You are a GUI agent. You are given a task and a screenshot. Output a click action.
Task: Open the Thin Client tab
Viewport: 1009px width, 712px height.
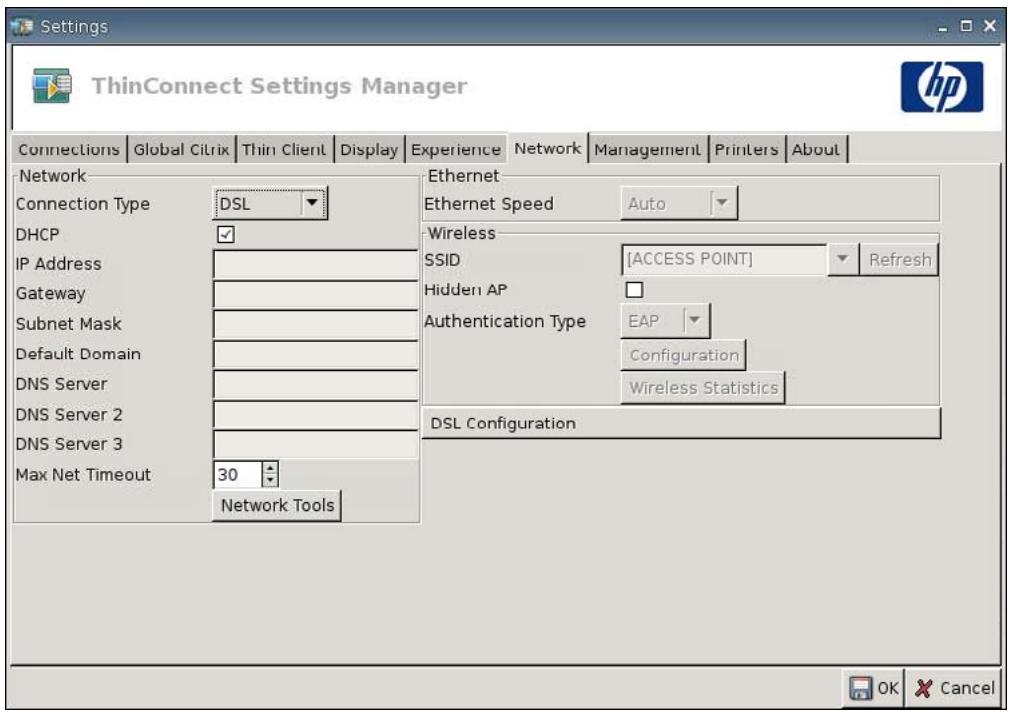(284, 149)
